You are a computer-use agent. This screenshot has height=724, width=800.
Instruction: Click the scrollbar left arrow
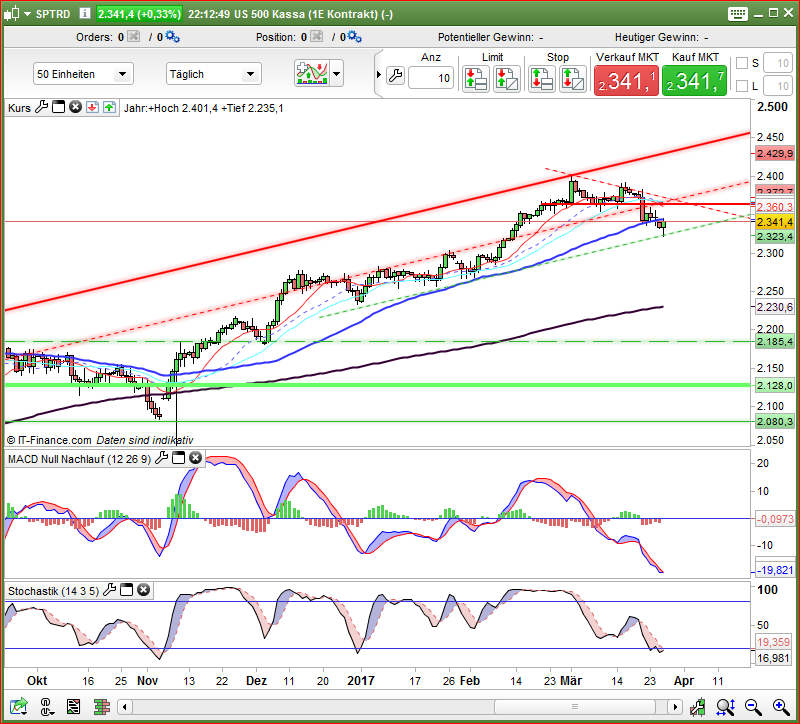125,707
